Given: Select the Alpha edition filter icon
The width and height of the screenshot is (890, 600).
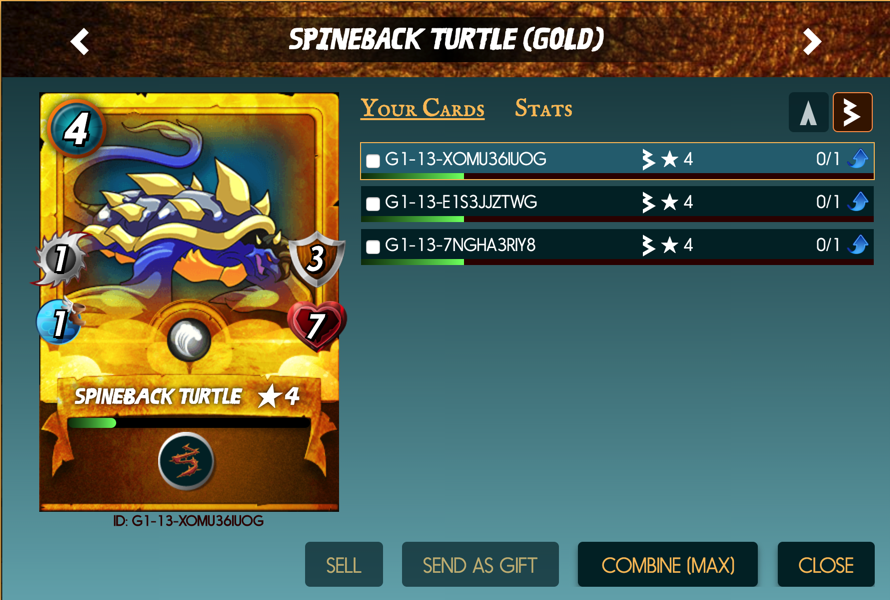Looking at the screenshot, I should coord(808,112).
